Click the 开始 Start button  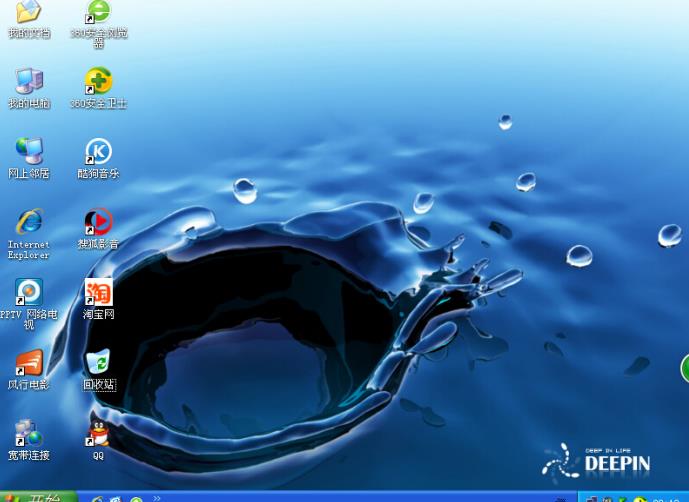(39, 497)
